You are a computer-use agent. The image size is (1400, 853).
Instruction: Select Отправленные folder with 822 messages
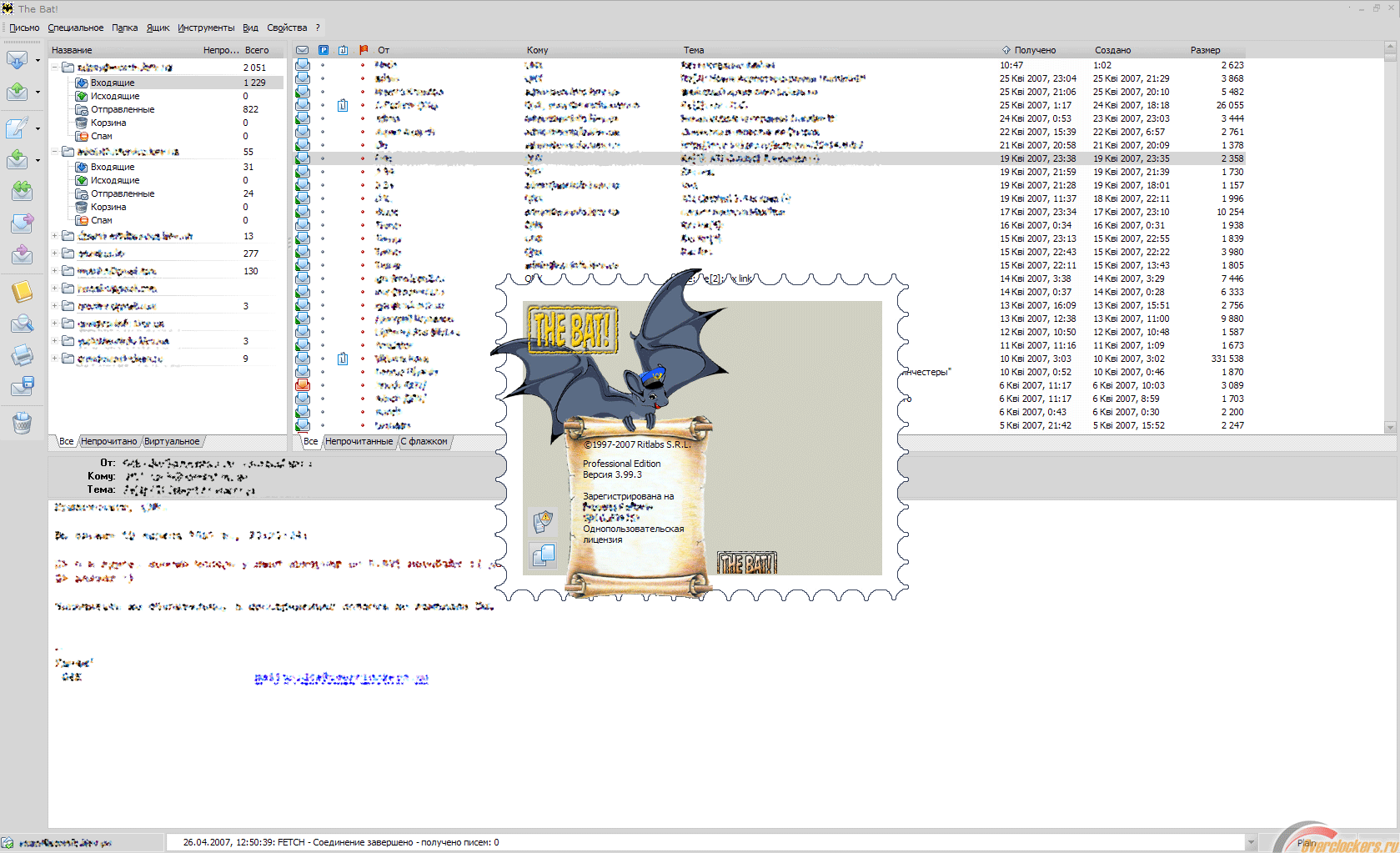[123, 109]
